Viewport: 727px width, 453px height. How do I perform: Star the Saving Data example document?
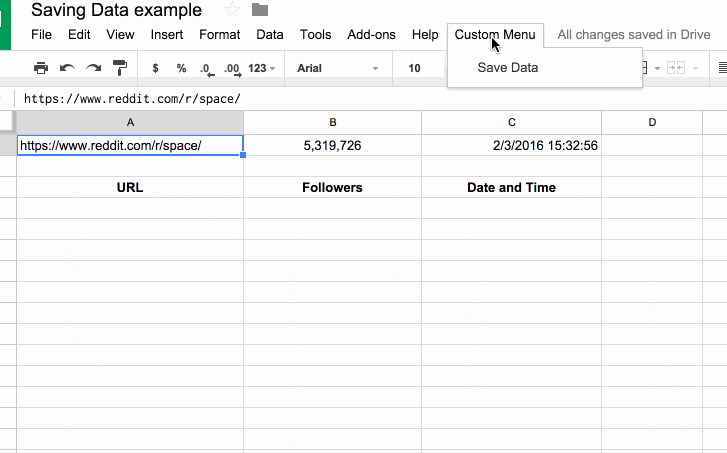click(232, 10)
